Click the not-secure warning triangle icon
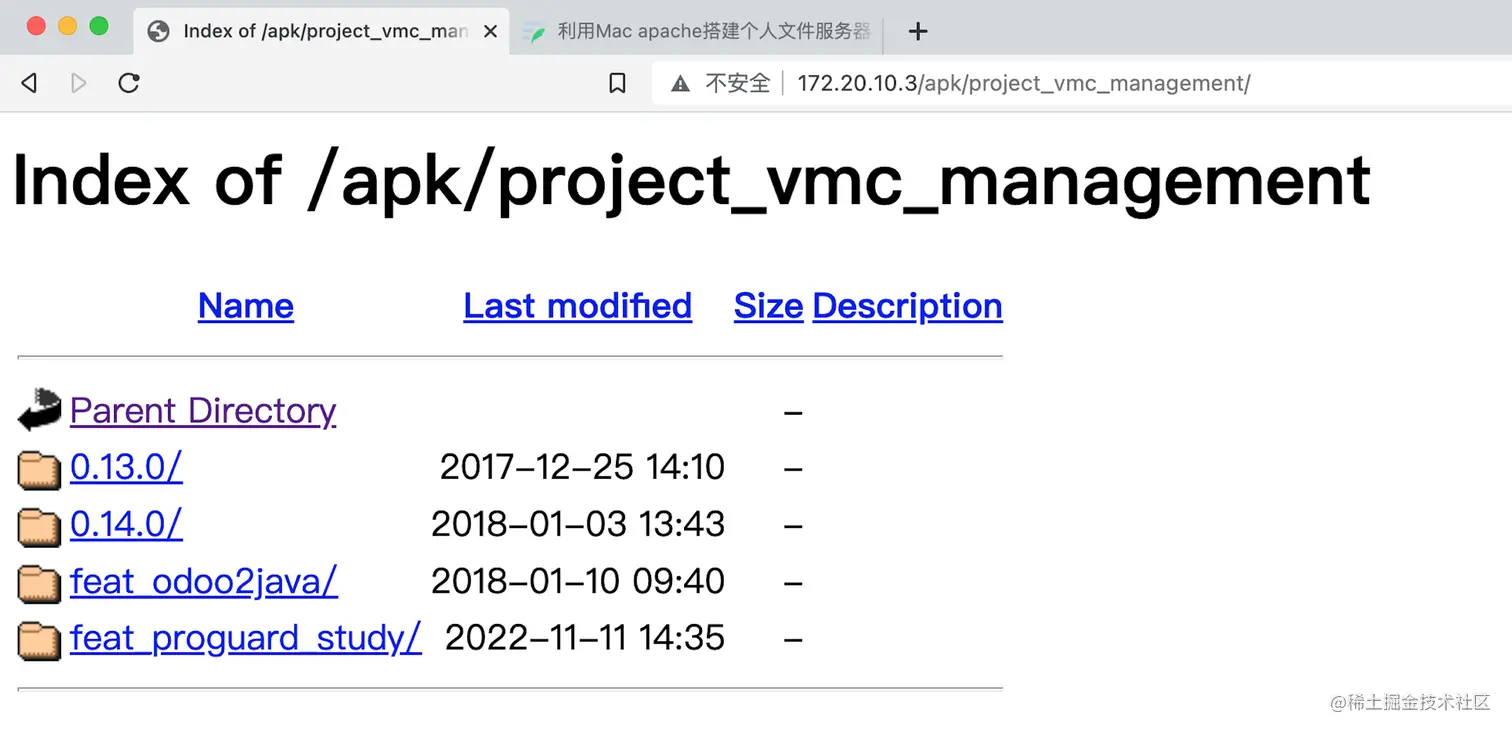 680,84
